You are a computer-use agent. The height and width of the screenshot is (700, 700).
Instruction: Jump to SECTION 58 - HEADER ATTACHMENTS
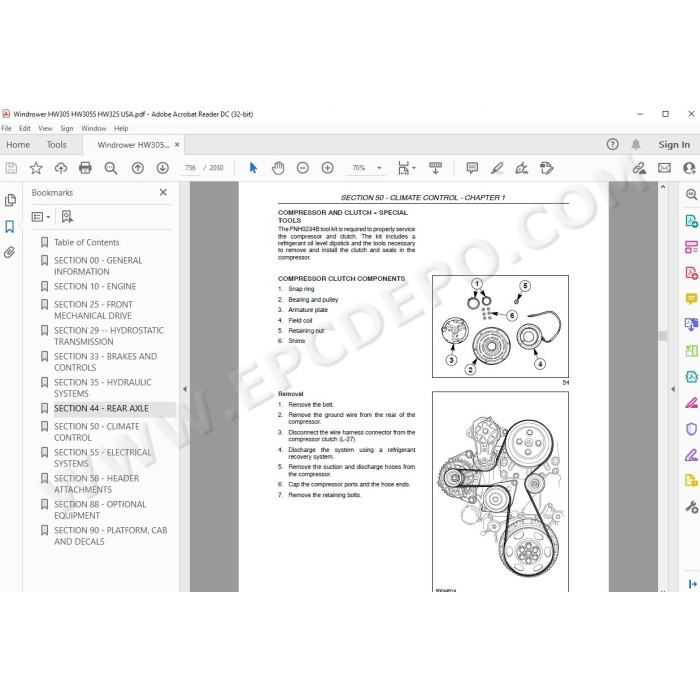coord(96,484)
